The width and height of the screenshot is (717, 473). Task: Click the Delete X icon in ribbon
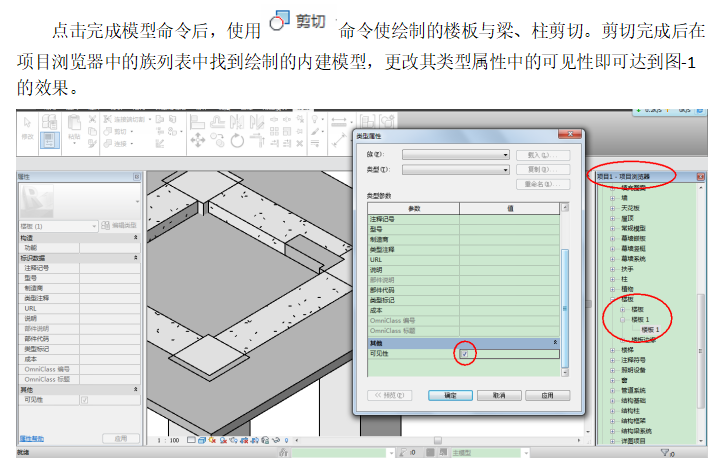(300, 143)
